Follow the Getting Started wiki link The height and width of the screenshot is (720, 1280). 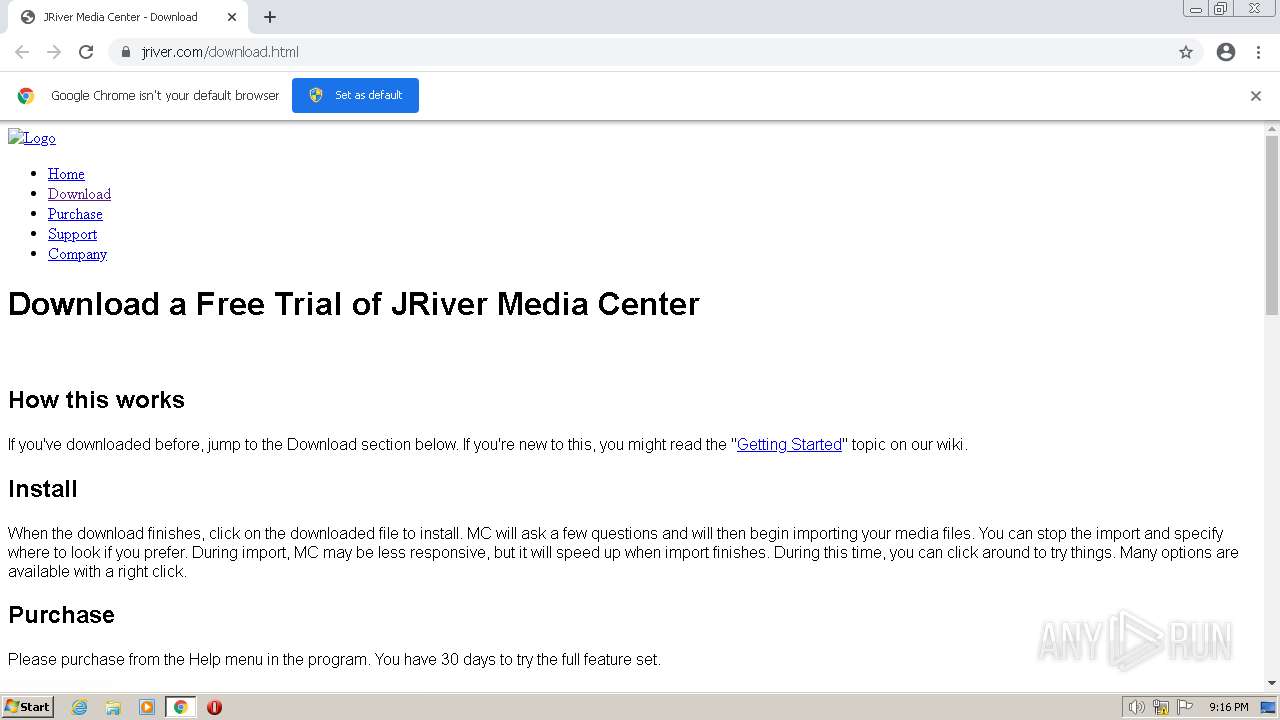[x=789, y=444]
